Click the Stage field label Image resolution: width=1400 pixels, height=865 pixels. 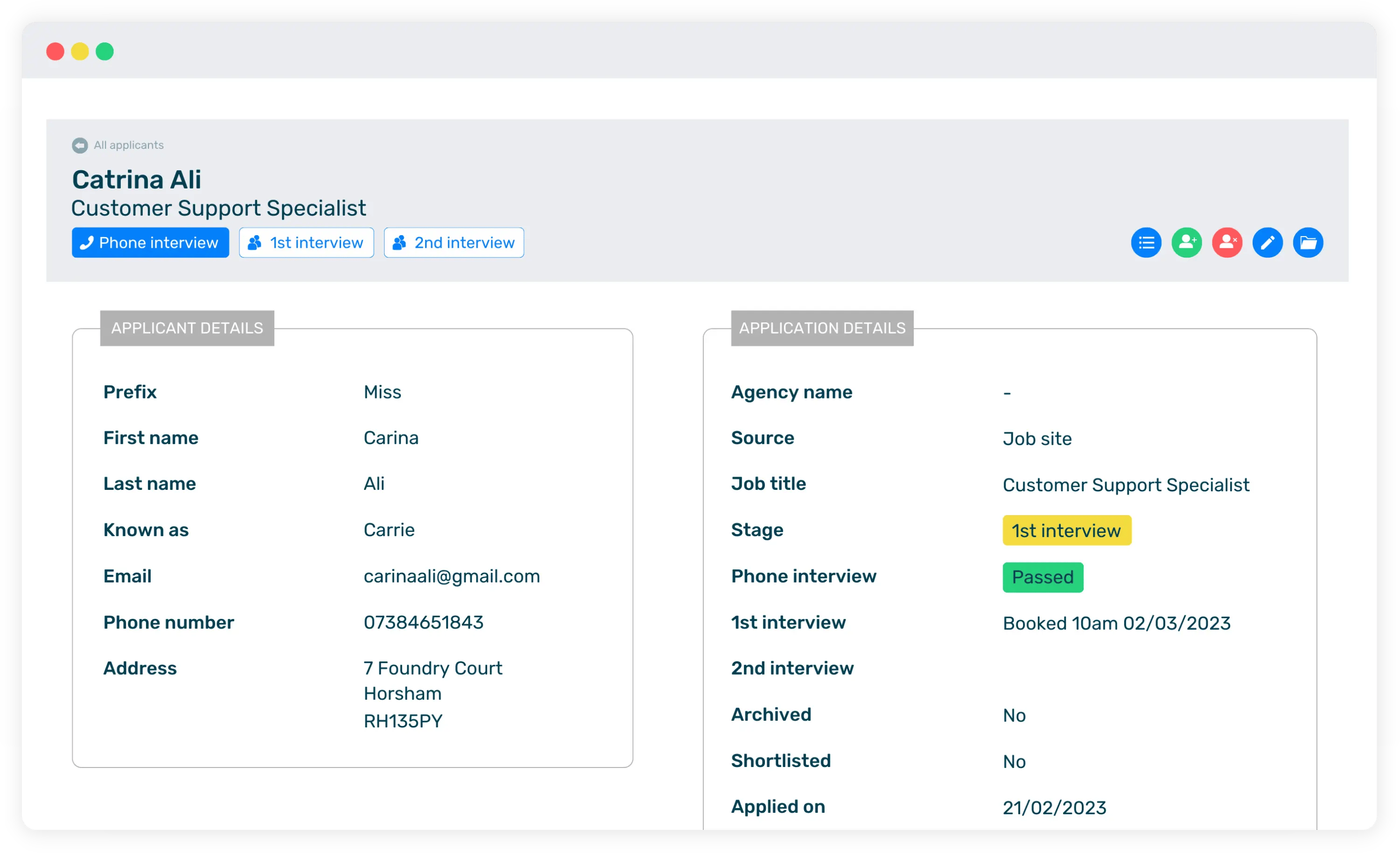click(x=757, y=530)
